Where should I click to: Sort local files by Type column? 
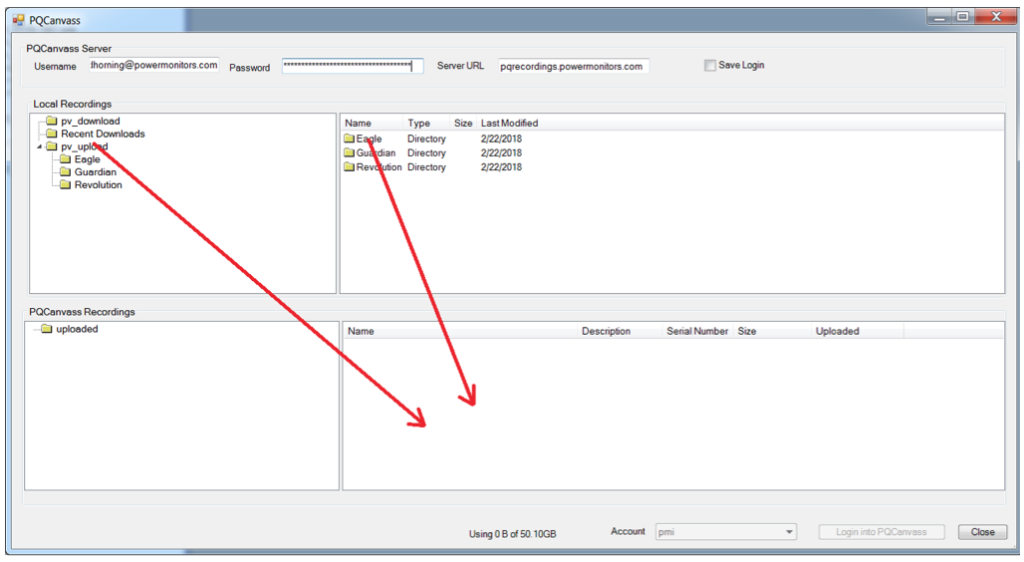418,123
